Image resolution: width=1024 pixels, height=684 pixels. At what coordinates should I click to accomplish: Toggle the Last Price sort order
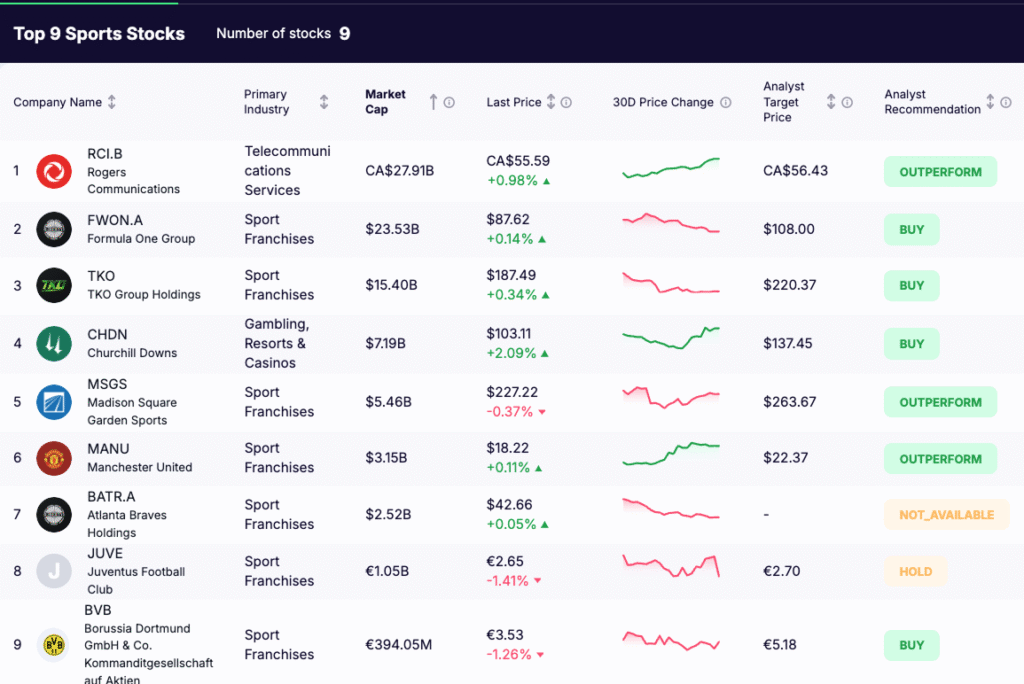[551, 101]
